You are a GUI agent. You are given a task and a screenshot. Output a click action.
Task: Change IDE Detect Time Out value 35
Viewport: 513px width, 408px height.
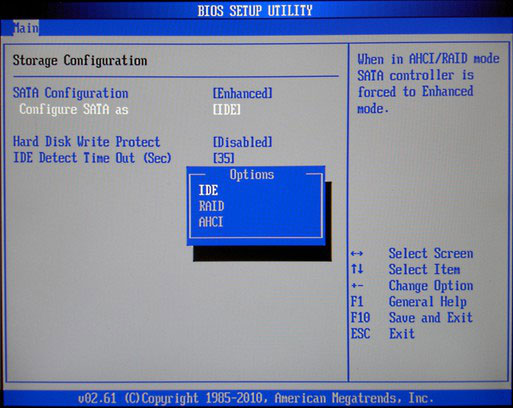coord(223,158)
